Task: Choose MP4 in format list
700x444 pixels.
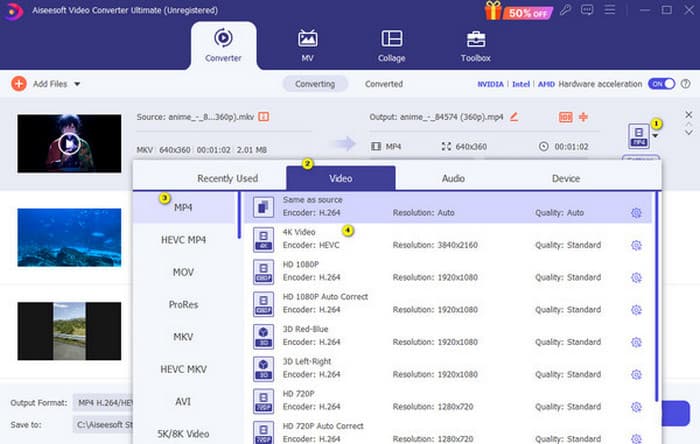Action: click(183, 207)
